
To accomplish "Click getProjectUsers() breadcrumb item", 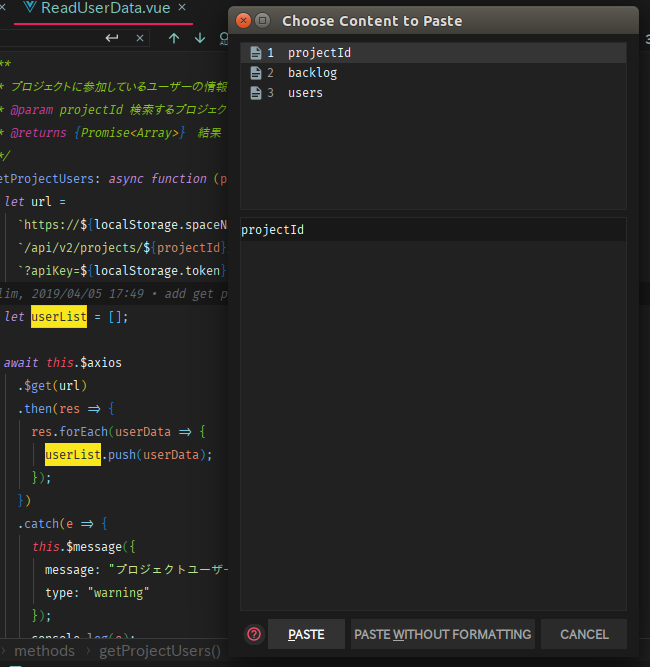I will point(160,651).
